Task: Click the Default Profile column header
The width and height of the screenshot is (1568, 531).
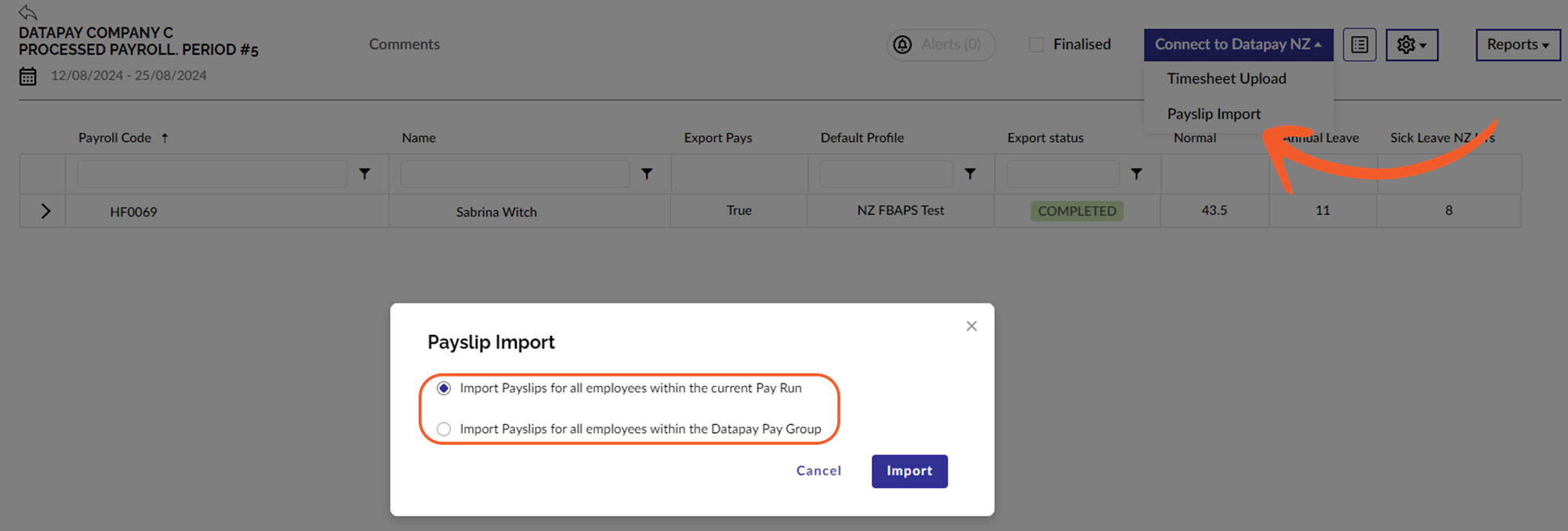Action: pos(862,138)
